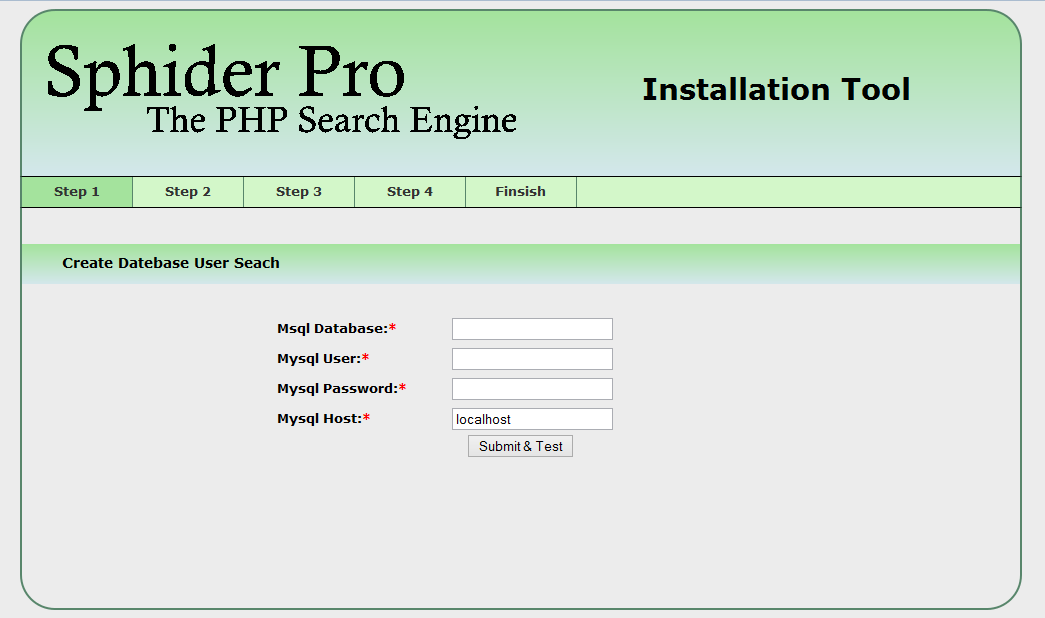Click the Submit & Test button

click(x=521, y=446)
